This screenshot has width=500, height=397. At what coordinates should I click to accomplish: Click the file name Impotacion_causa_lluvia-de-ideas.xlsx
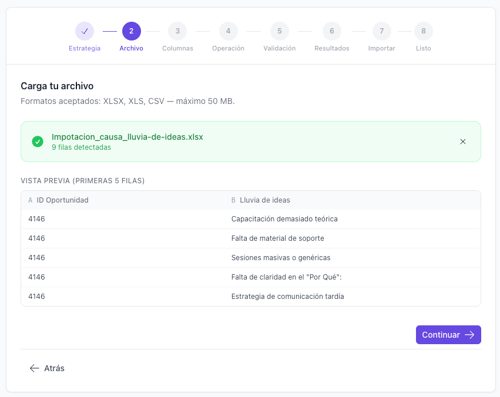coord(127,137)
